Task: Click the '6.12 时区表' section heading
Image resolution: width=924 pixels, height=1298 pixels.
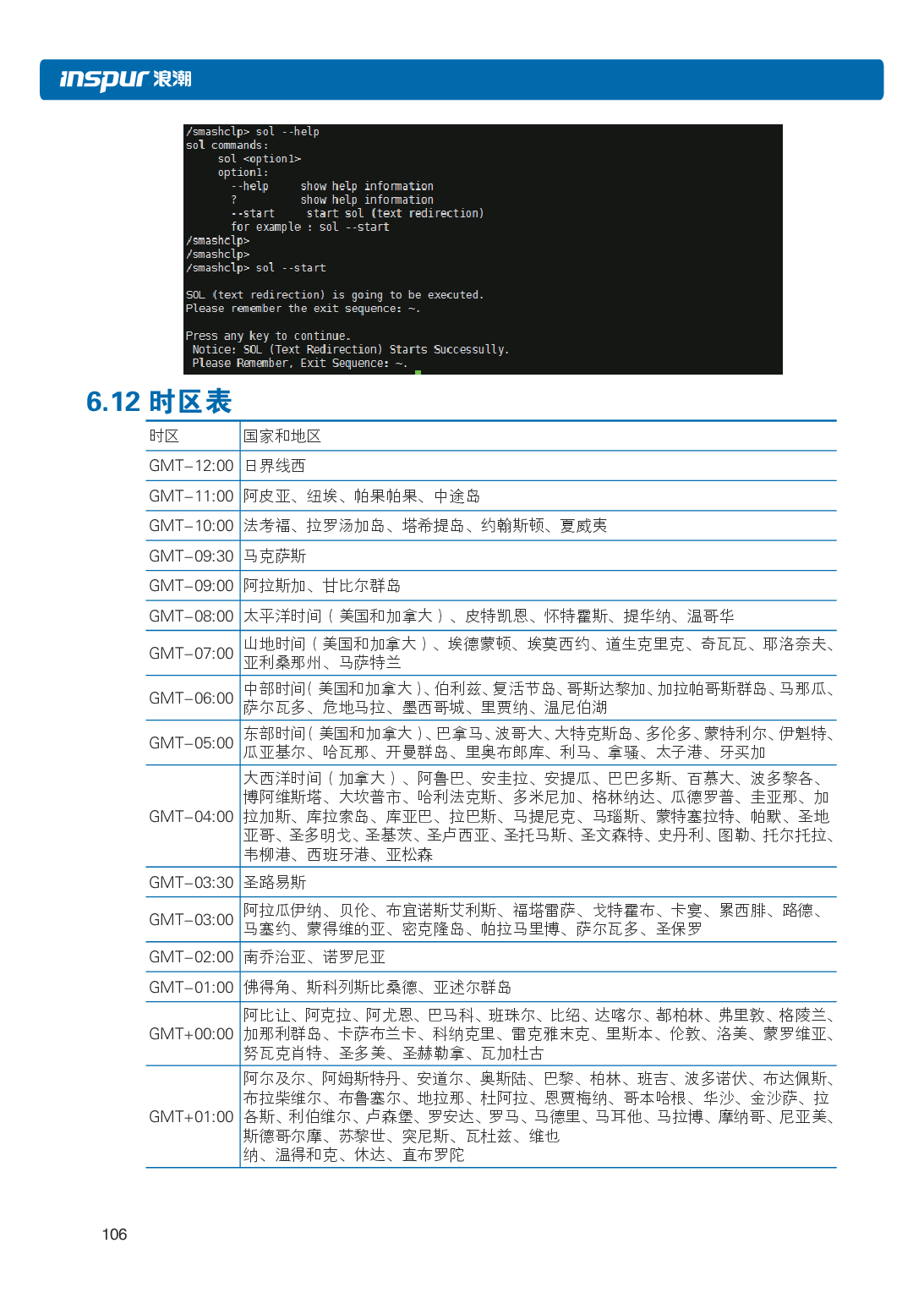Action: (x=159, y=402)
